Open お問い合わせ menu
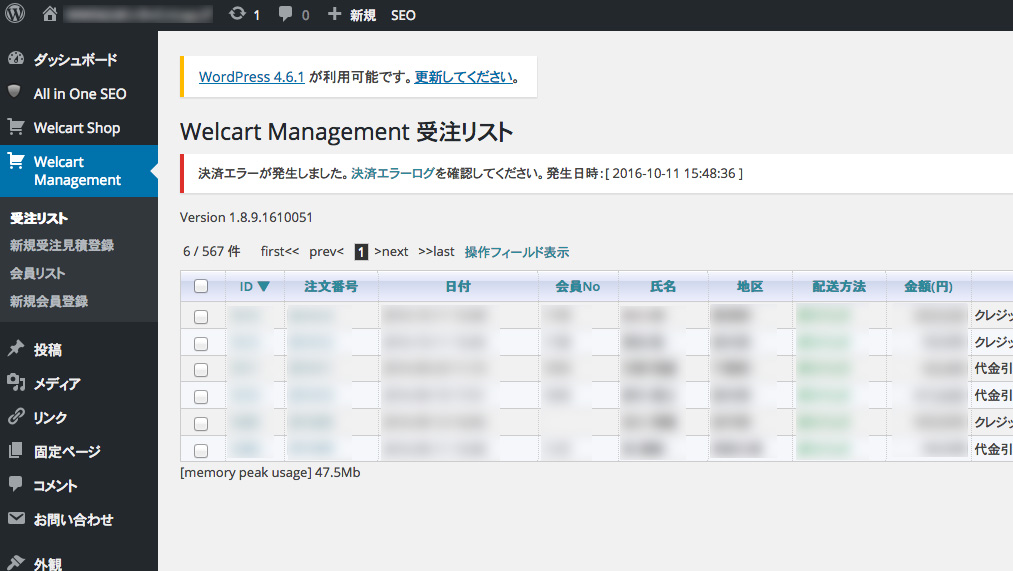Screen dimensions: 1013x571 pyautogui.click(x=74, y=519)
